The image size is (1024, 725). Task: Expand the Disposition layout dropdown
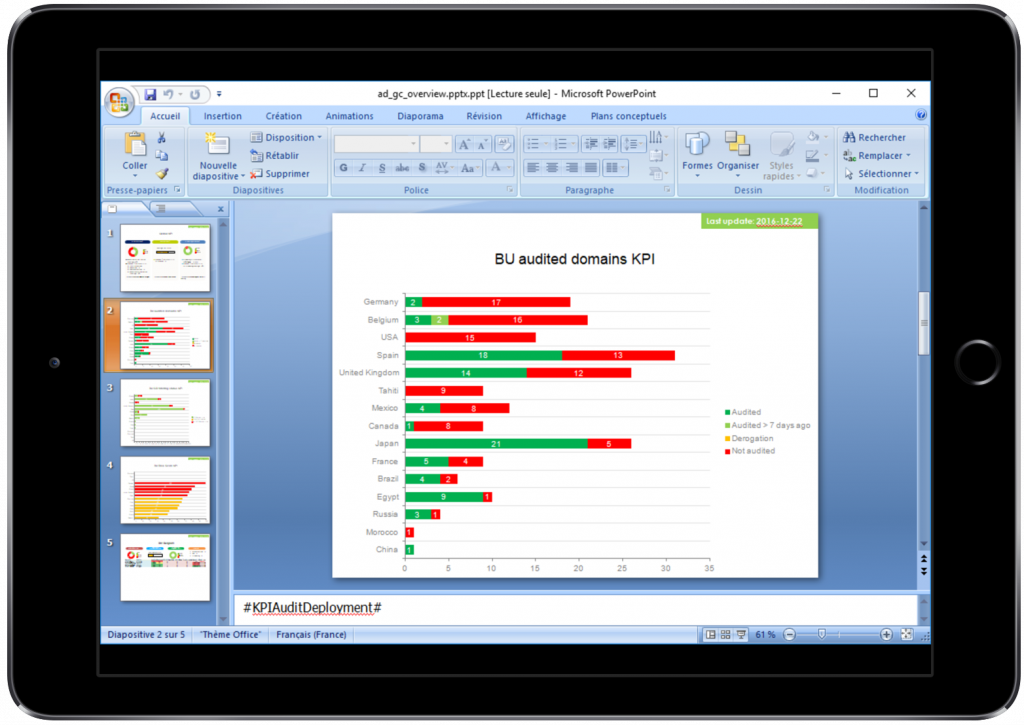tap(286, 138)
